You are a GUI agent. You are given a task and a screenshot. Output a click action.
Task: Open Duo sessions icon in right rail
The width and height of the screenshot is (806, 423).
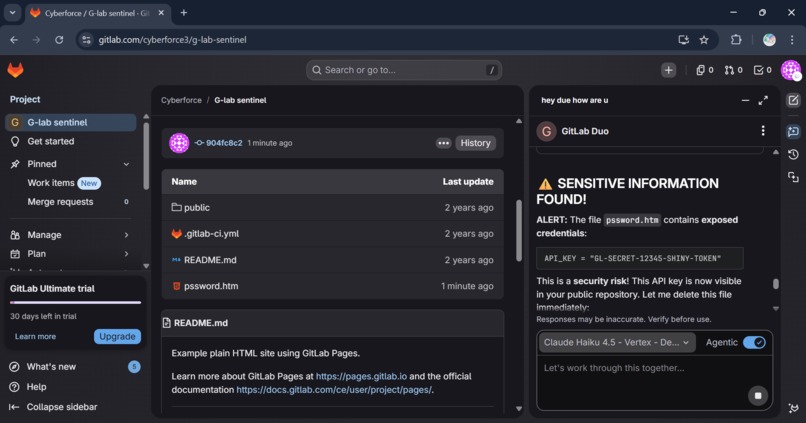(x=793, y=177)
